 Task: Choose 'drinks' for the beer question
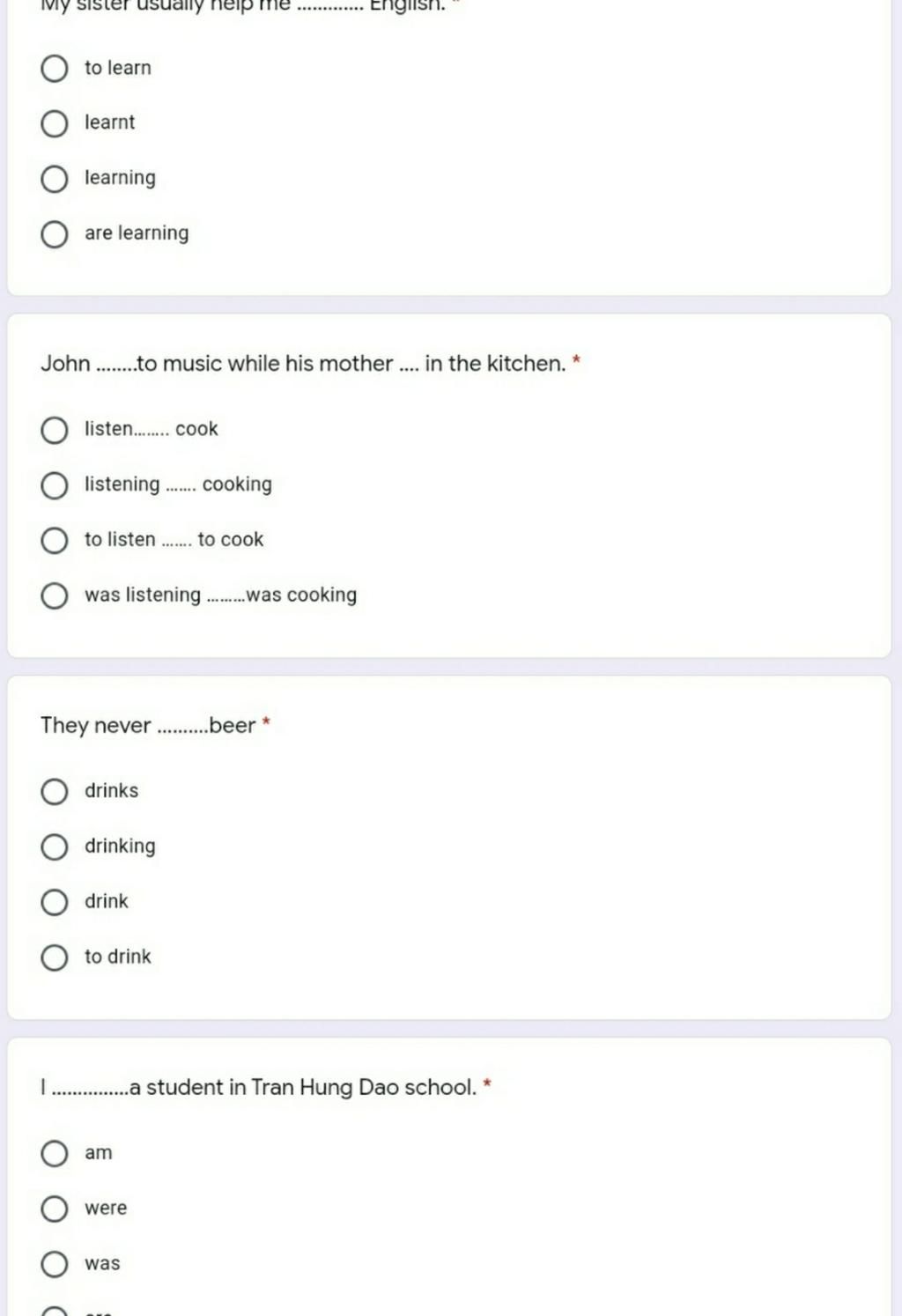coord(55,791)
